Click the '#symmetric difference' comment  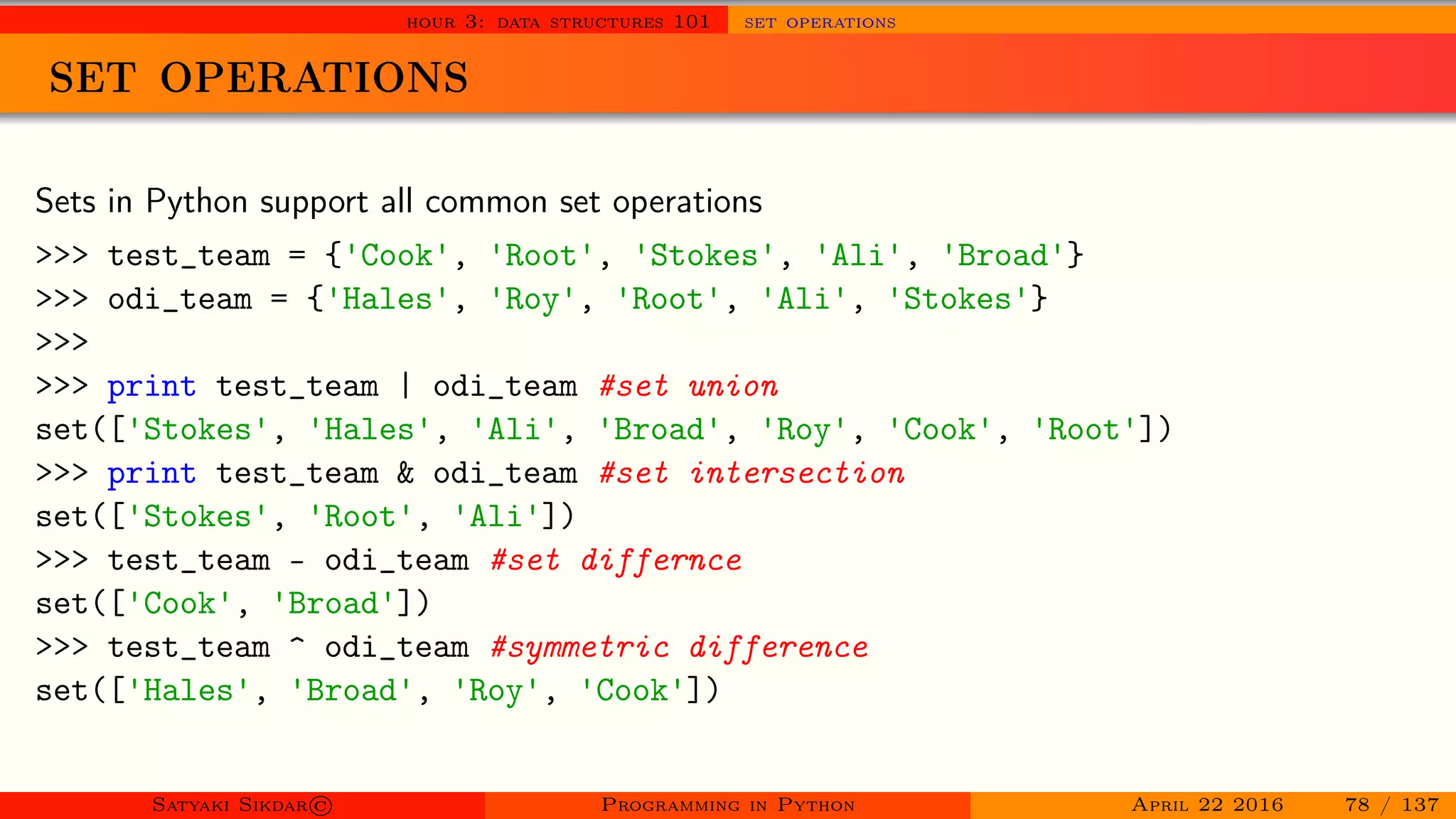[x=680, y=648]
